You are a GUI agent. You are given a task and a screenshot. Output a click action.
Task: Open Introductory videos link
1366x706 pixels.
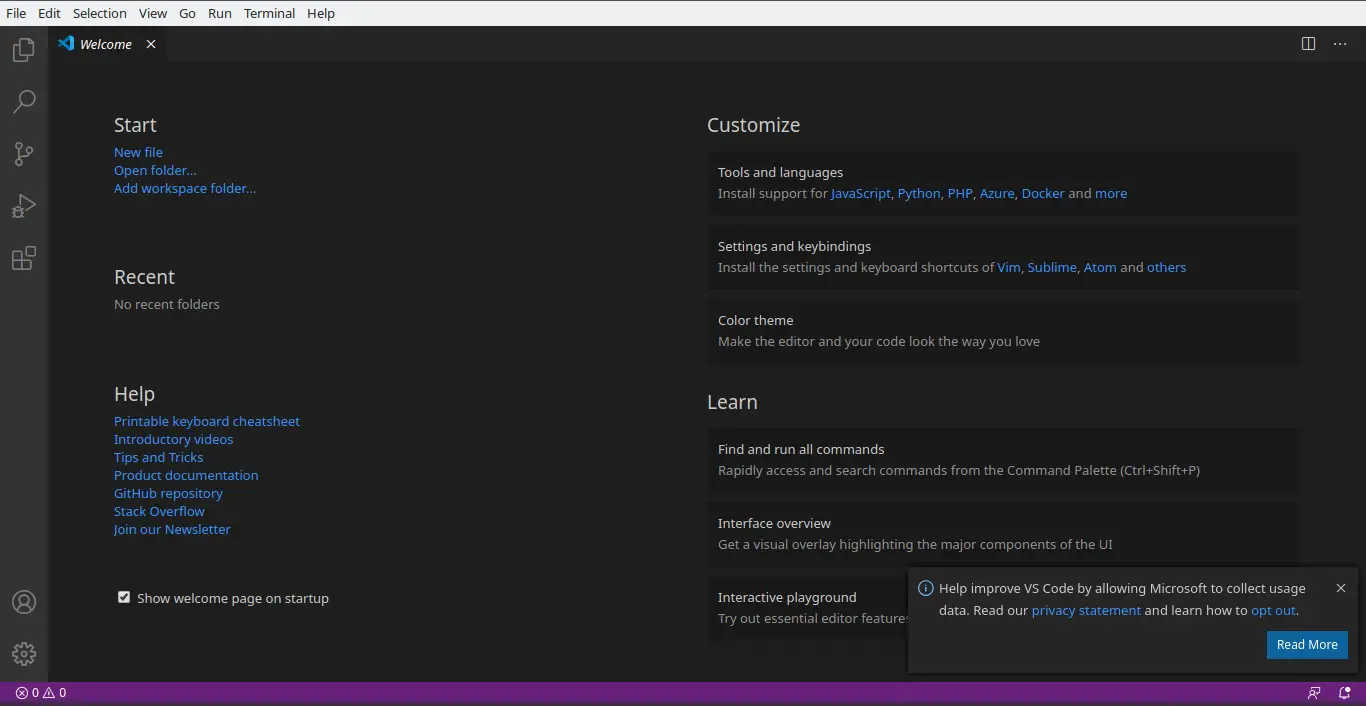pos(173,439)
